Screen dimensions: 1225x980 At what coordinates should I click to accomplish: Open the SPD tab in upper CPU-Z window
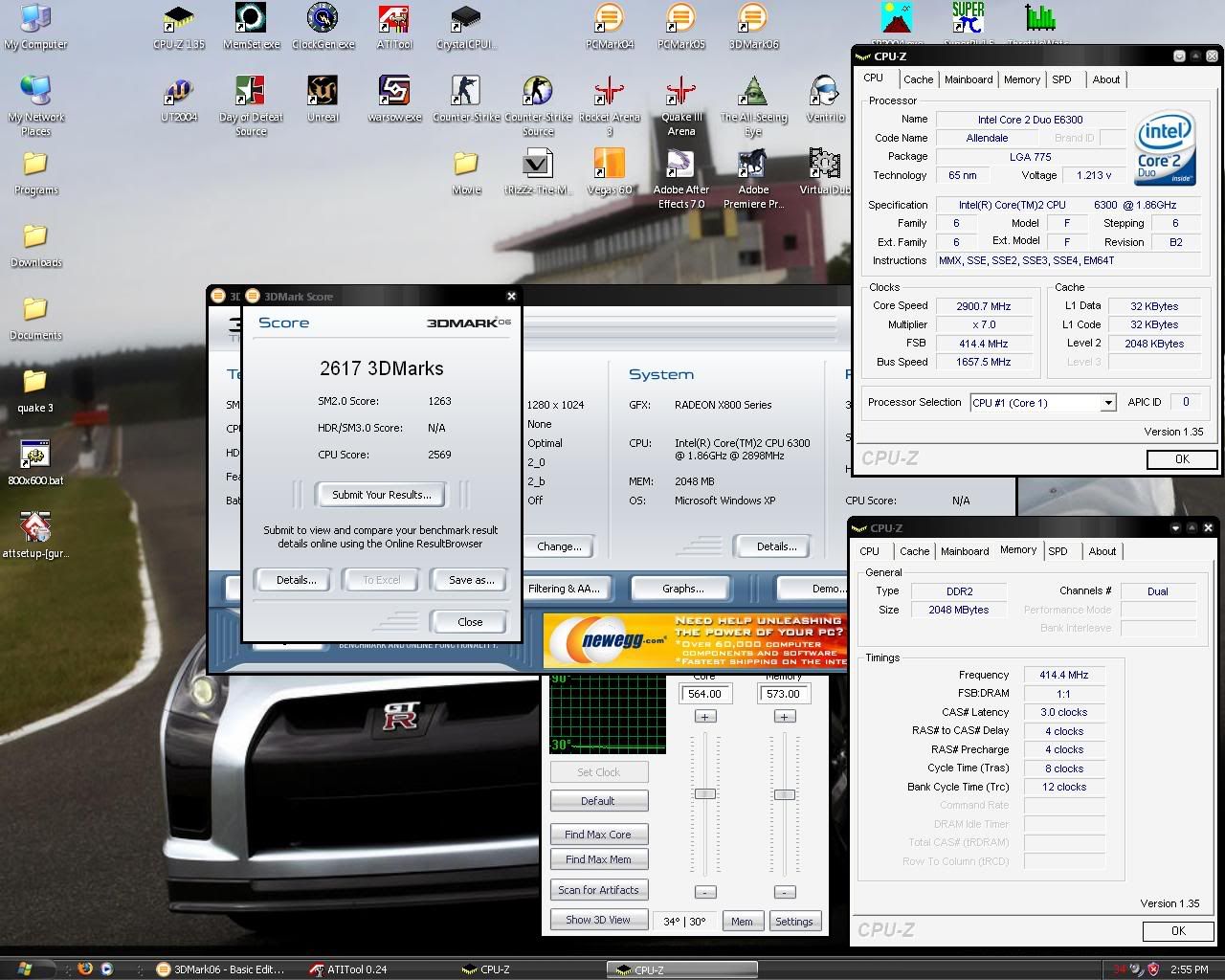tap(1061, 79)
